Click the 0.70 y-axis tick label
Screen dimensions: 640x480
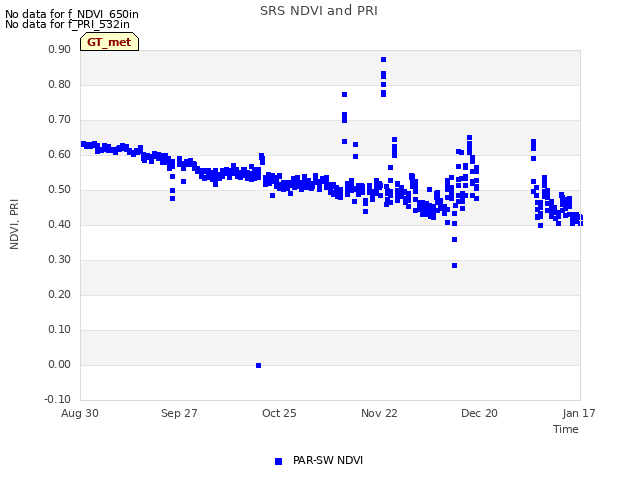[60, 120]
